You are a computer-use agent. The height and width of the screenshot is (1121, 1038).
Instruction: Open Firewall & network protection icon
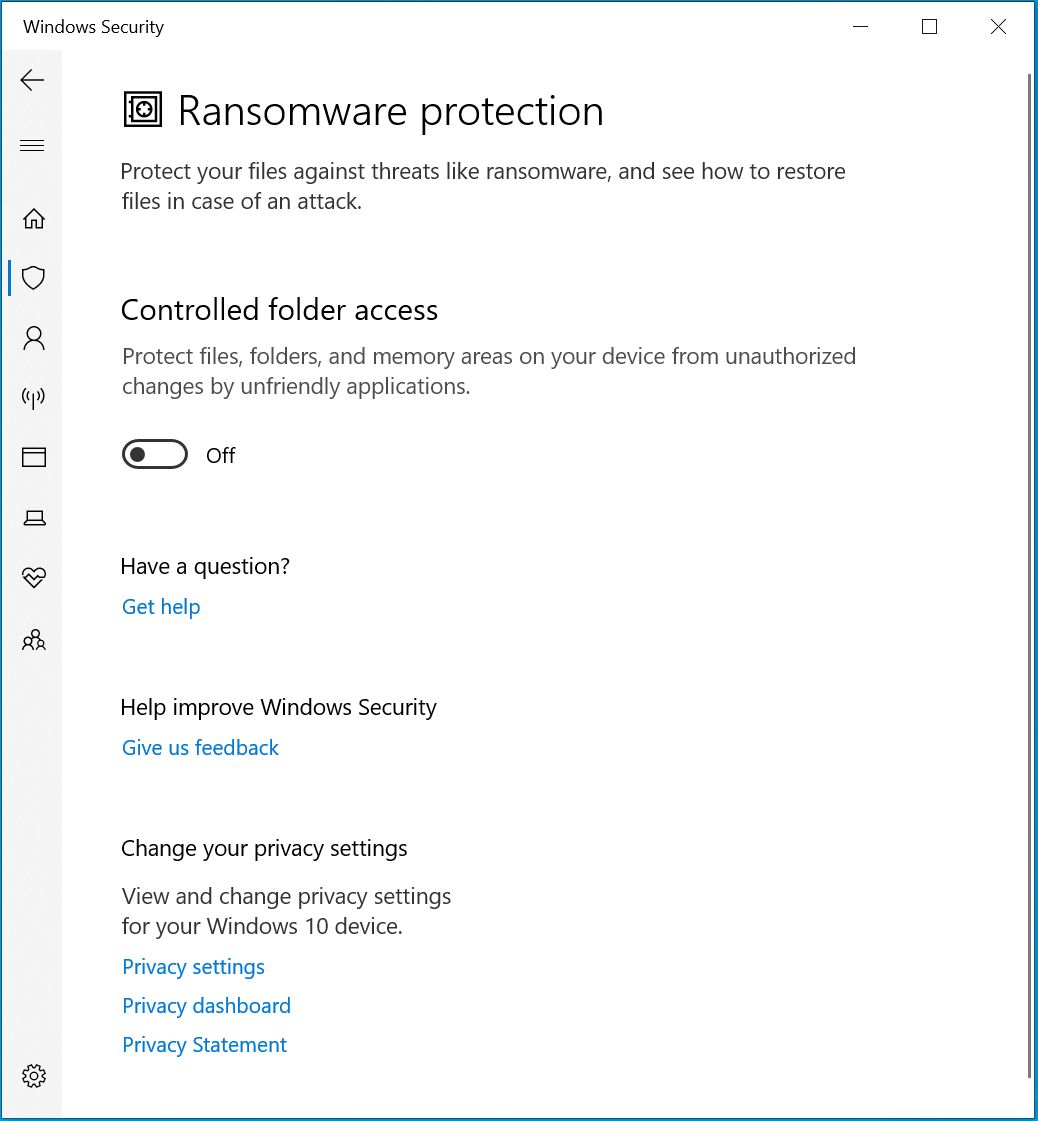[x=34, y=398]
